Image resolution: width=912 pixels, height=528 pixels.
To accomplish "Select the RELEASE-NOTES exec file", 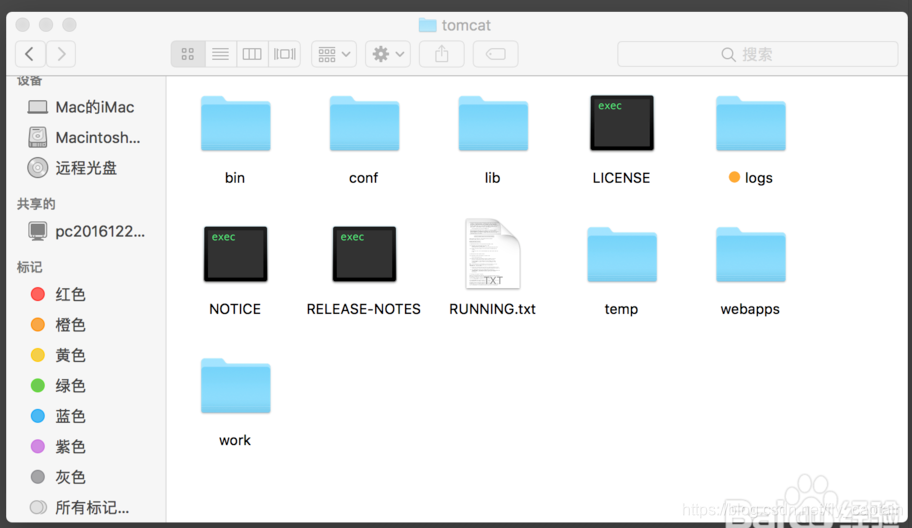I will pos(364,254).
